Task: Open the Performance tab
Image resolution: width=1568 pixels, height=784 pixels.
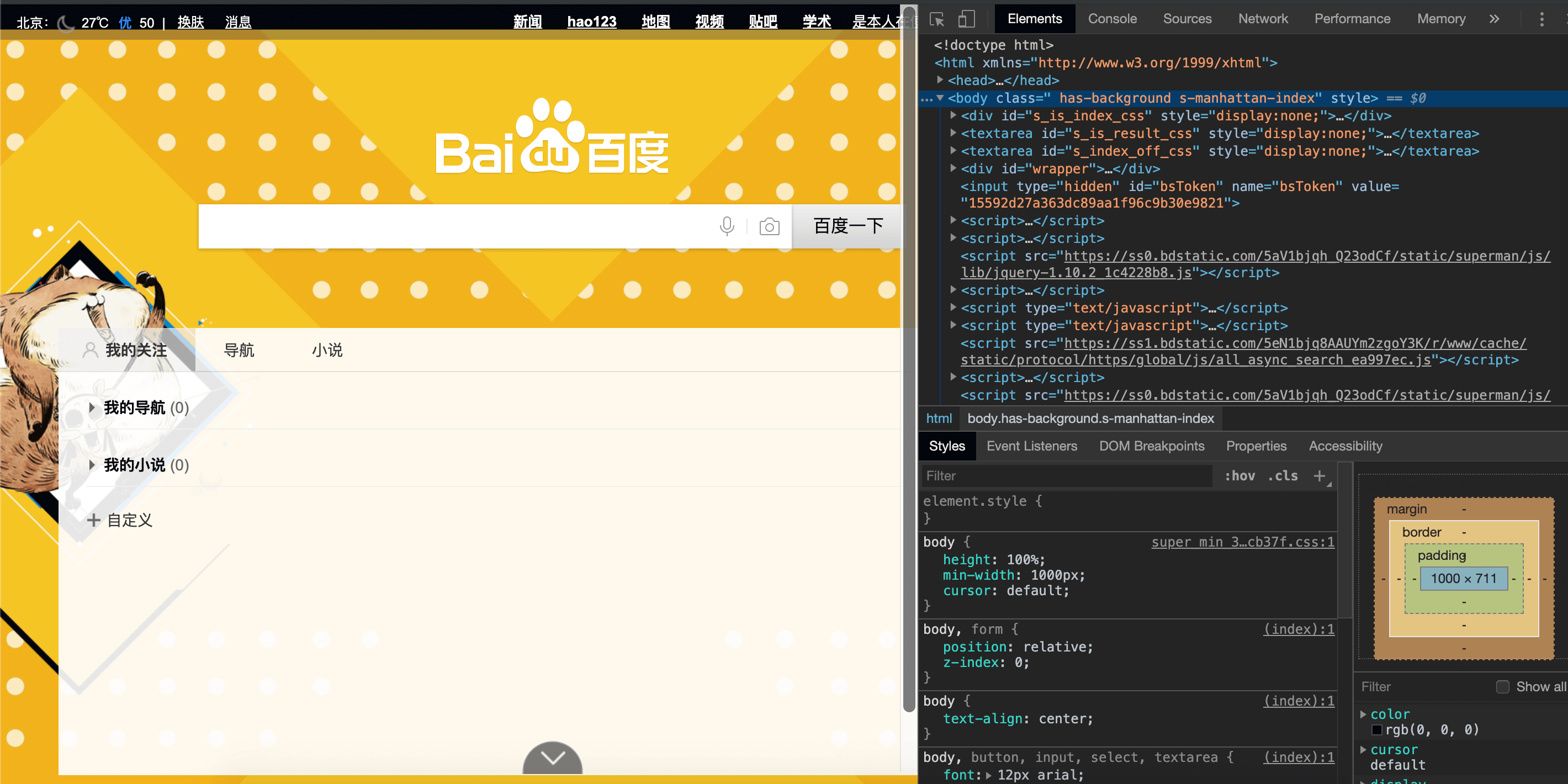Action: click(1352, 19)
